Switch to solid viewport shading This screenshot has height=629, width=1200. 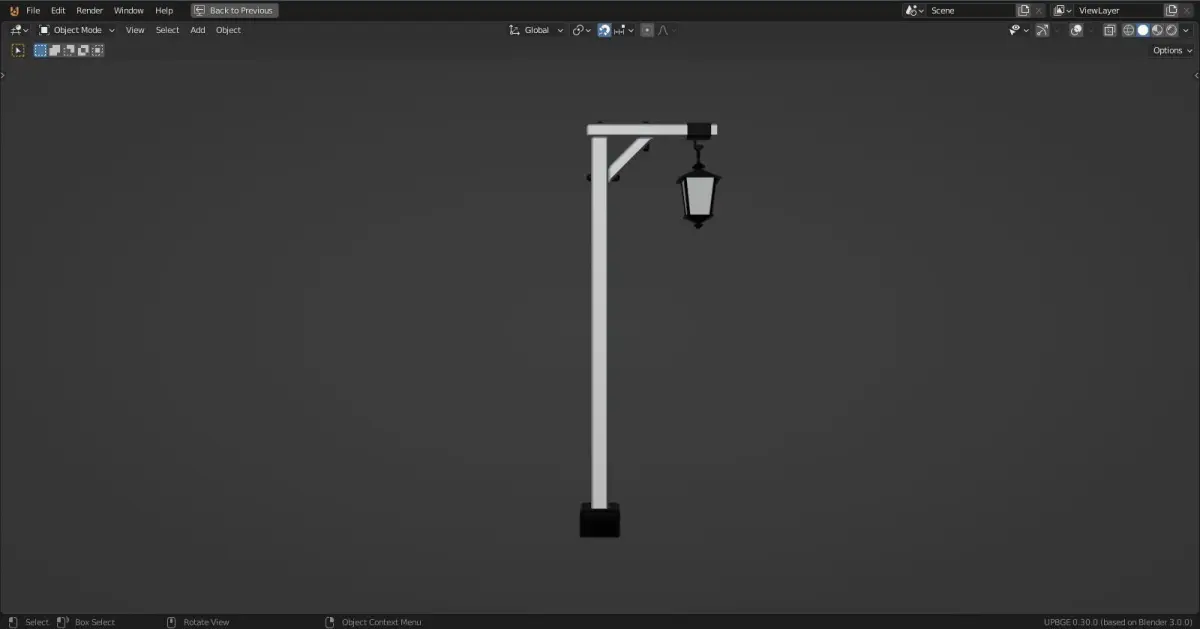click(1143, 30)
